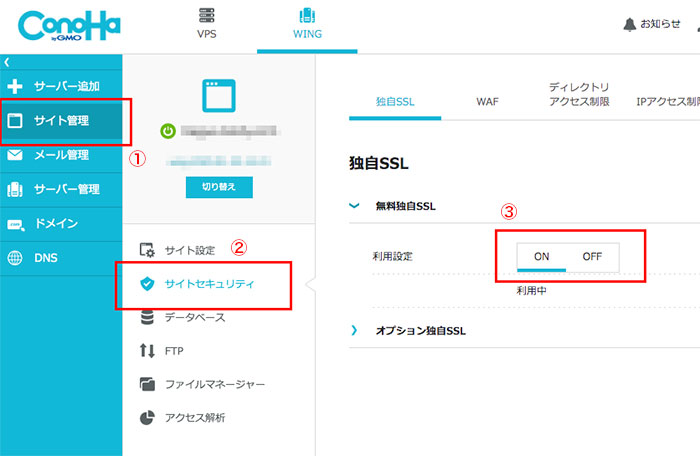The width and height of the screenshot is (700, 456).
Task: Click the bell notification icon
Action: (629, 24)
